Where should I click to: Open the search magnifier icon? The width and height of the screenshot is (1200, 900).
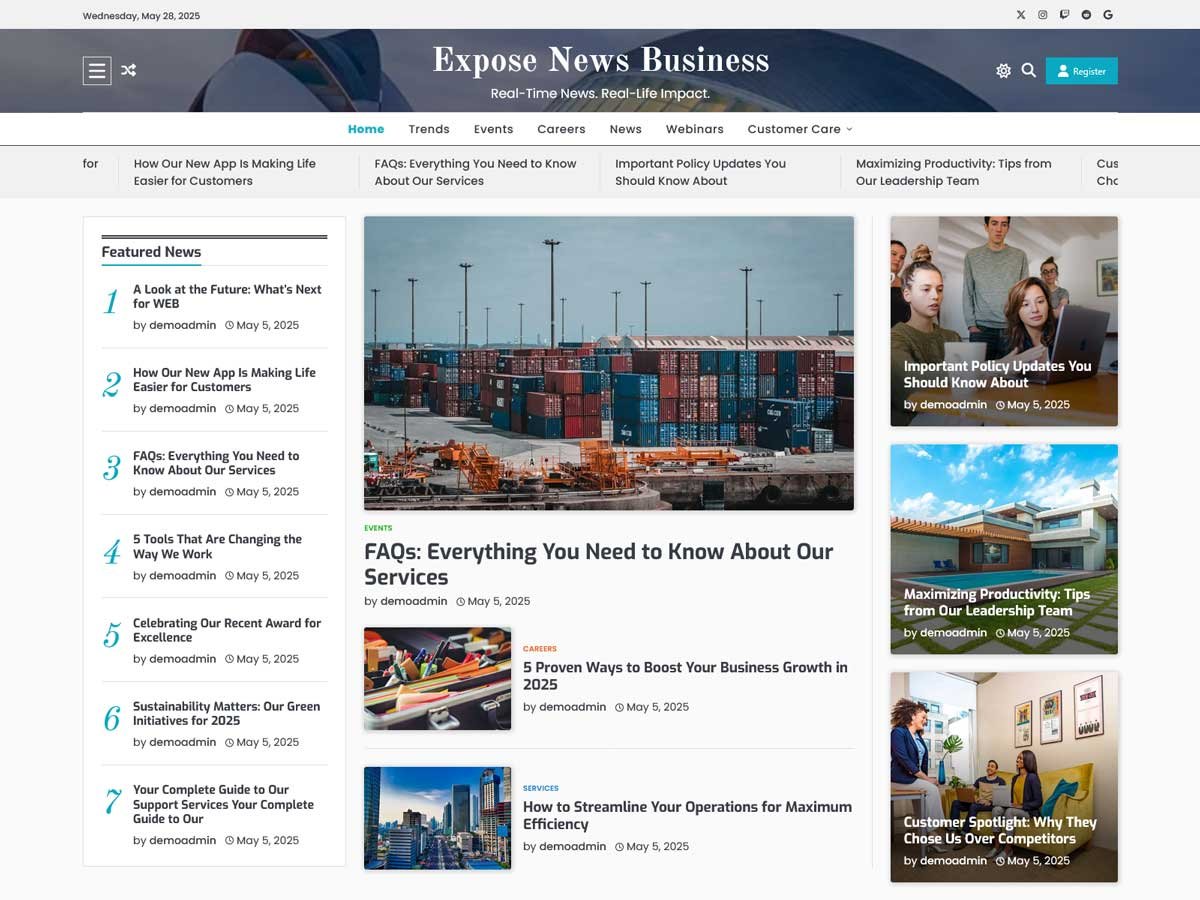pos(1028,70)
